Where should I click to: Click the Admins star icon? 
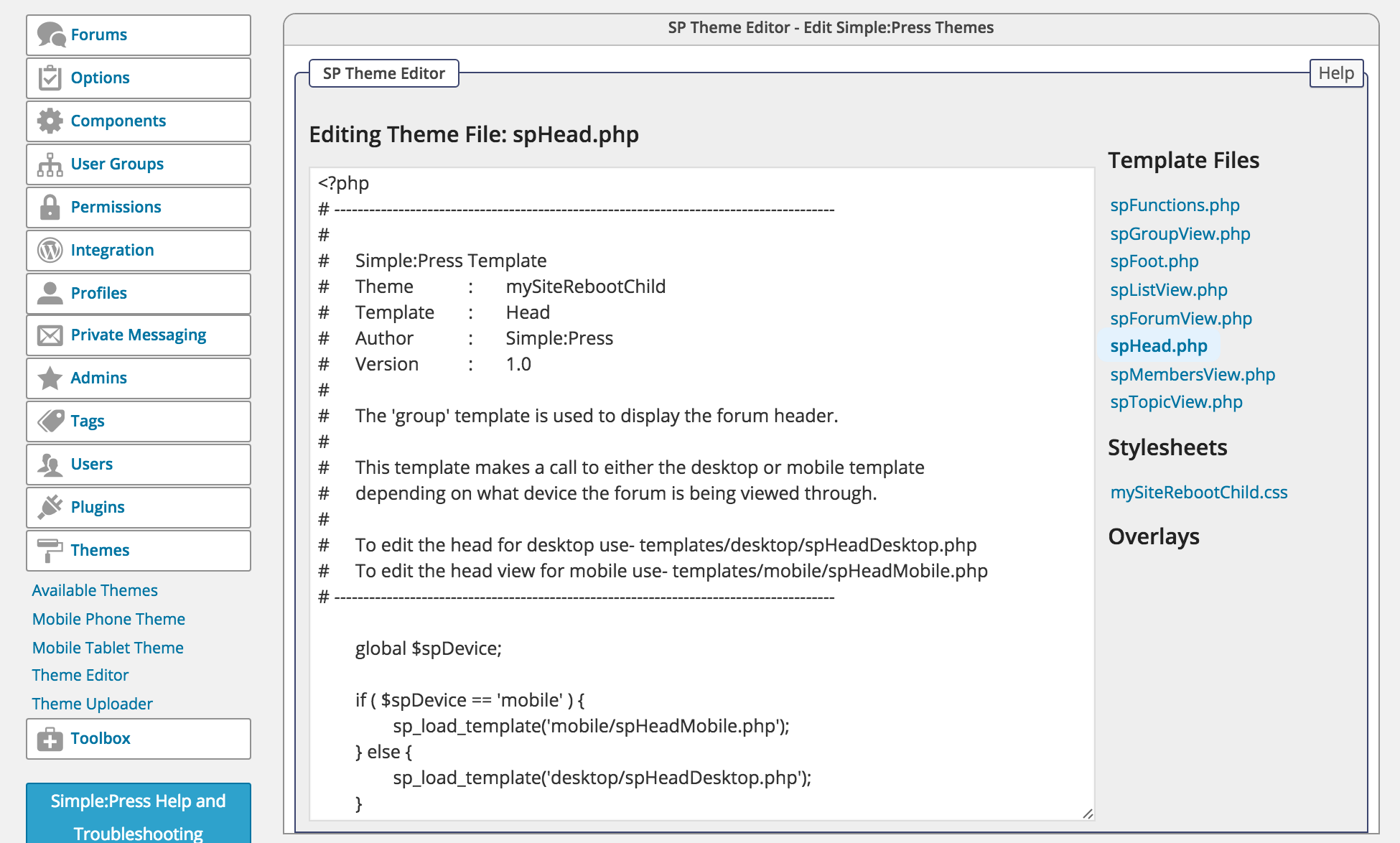point(50,378)
